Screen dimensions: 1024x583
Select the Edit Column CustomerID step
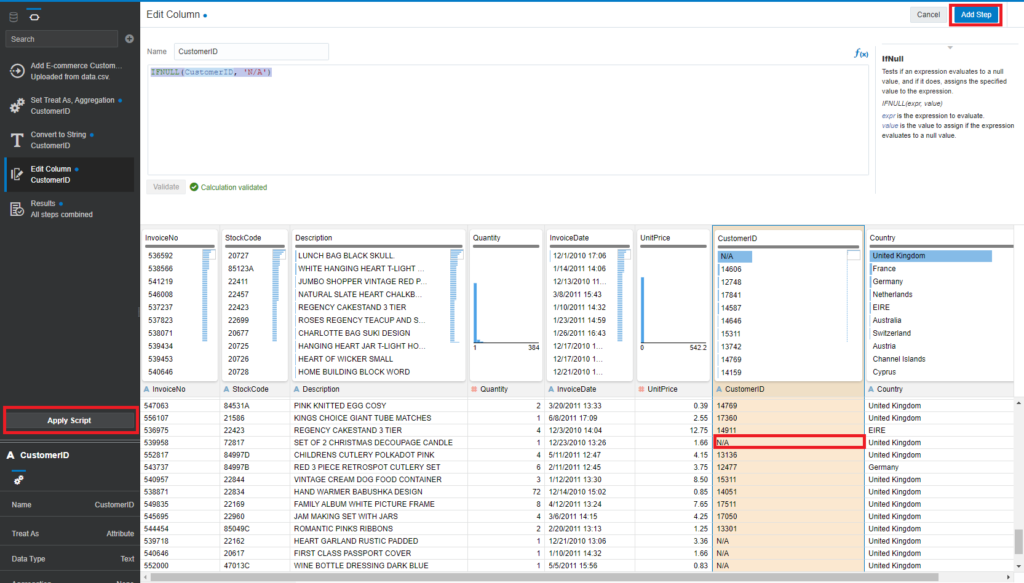pos(69,174)
